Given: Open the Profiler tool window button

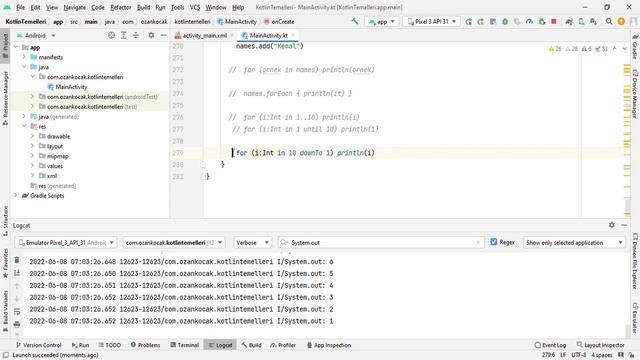Looking at the screenshot, I should pyautogui.click(x=283, y=345).
